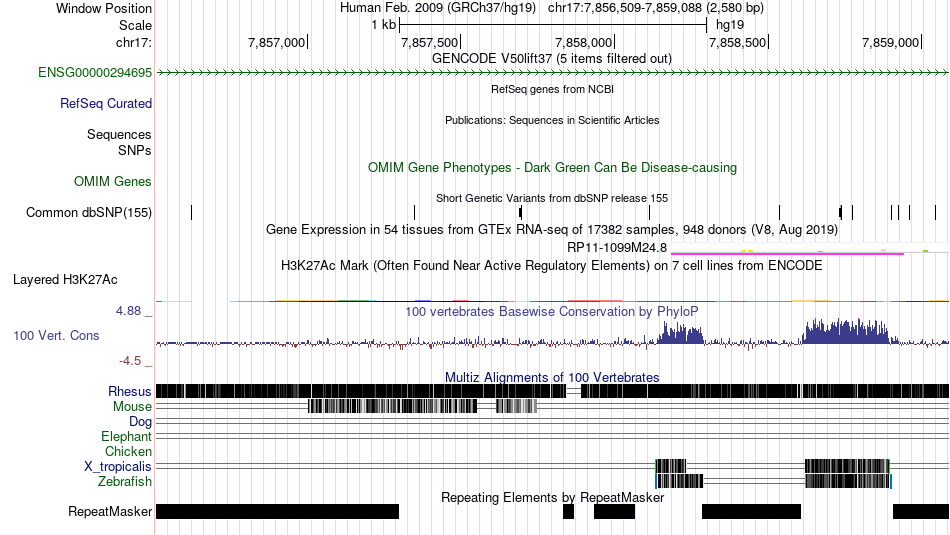The width and height of the screenshot is (950, 535).
Task: Click the mouse alignment block
Action: (x=393, y=406)
